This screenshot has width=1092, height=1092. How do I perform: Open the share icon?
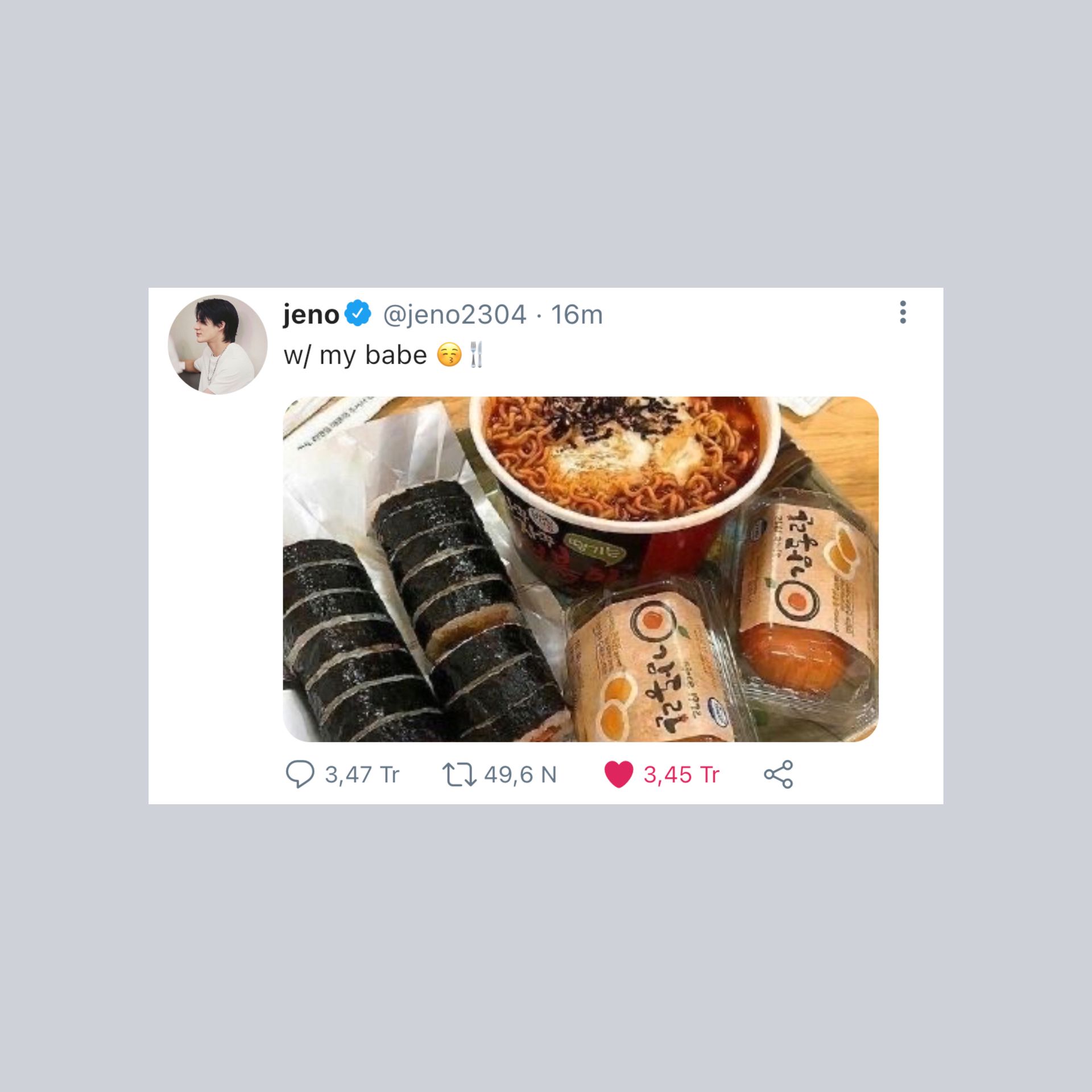pyautogui.click(x=778, y=774)
